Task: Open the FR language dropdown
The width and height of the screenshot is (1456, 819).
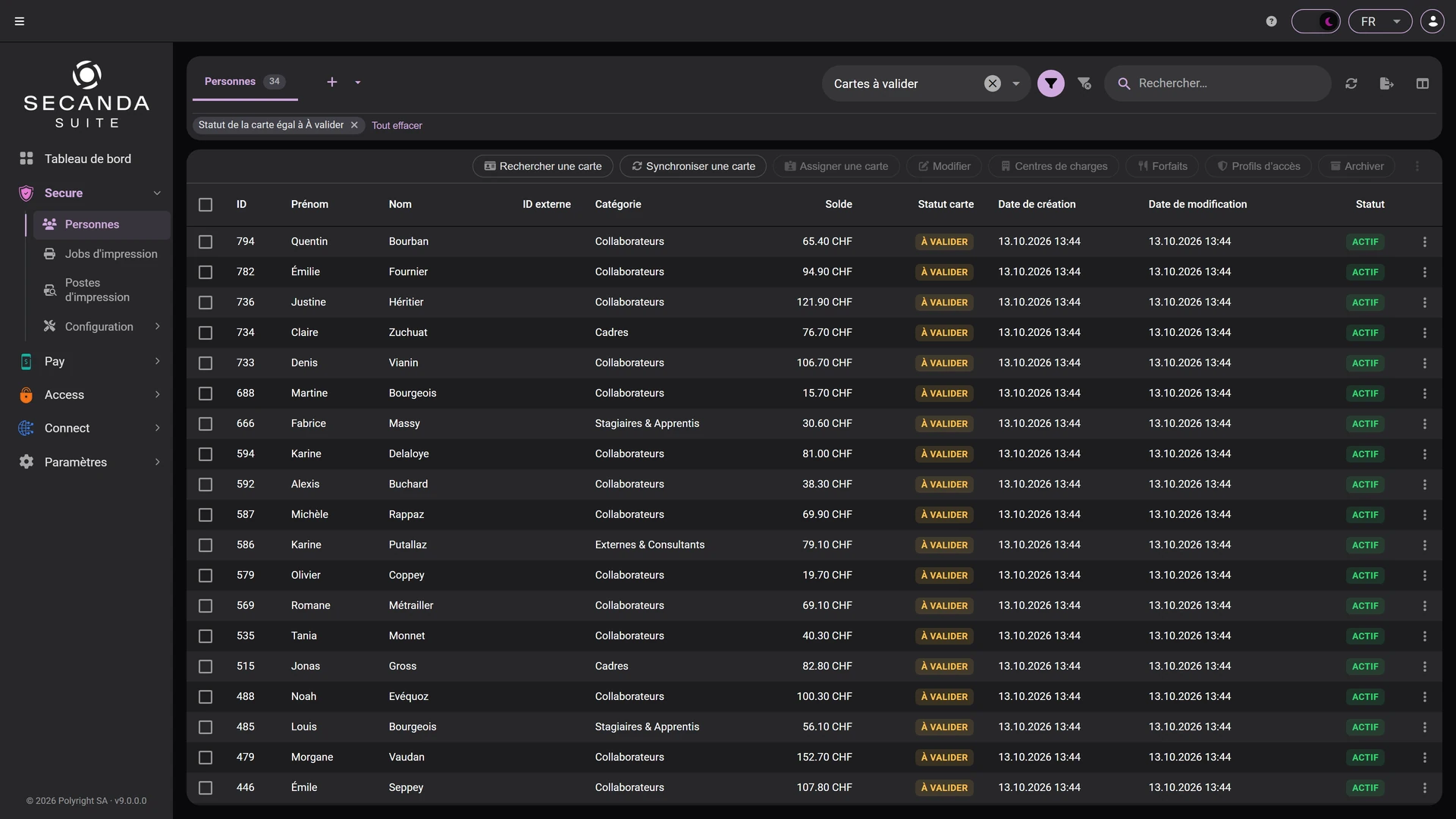Action: [1380, 21]
